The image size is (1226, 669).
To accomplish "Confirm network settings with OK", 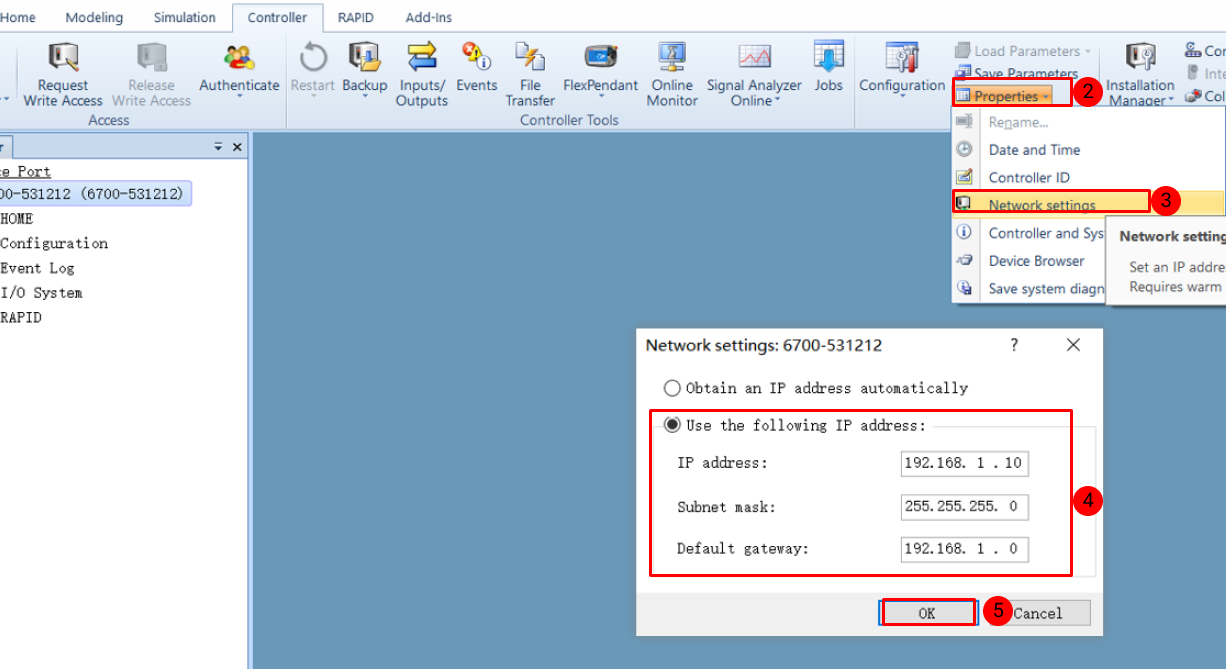I will pos(927,613).
